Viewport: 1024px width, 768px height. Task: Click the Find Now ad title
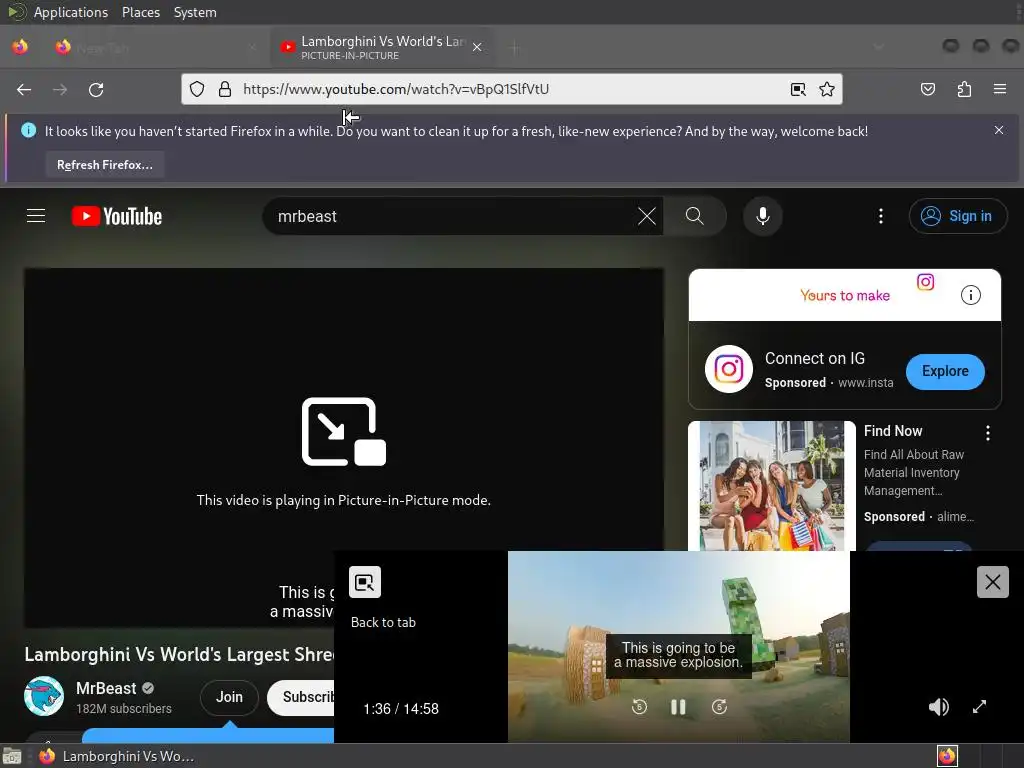893,431
